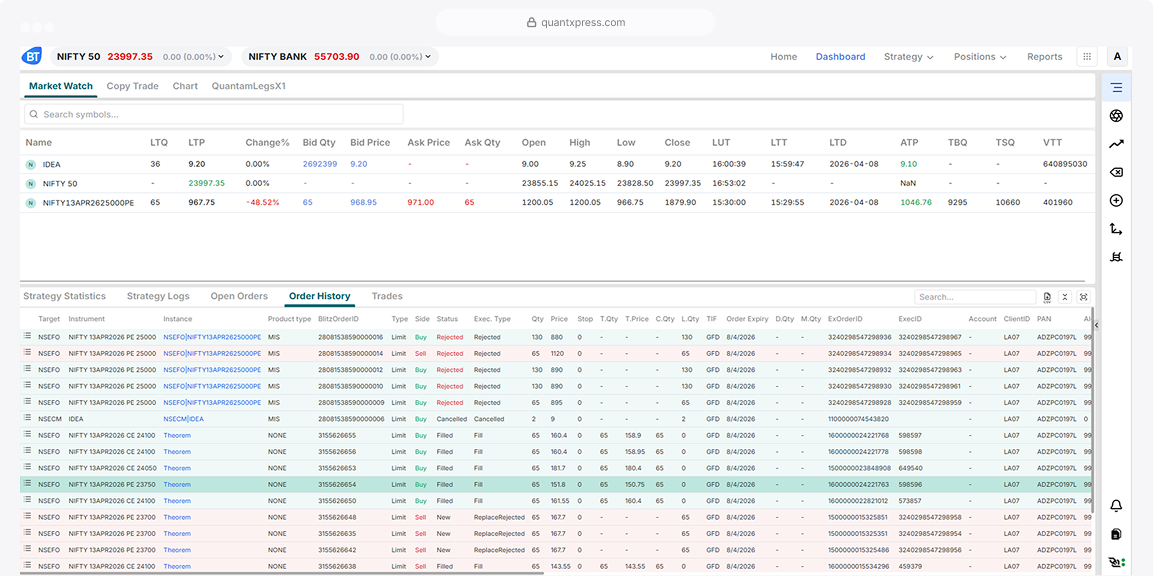Focus the order history Search field

(x=975, y=297)
